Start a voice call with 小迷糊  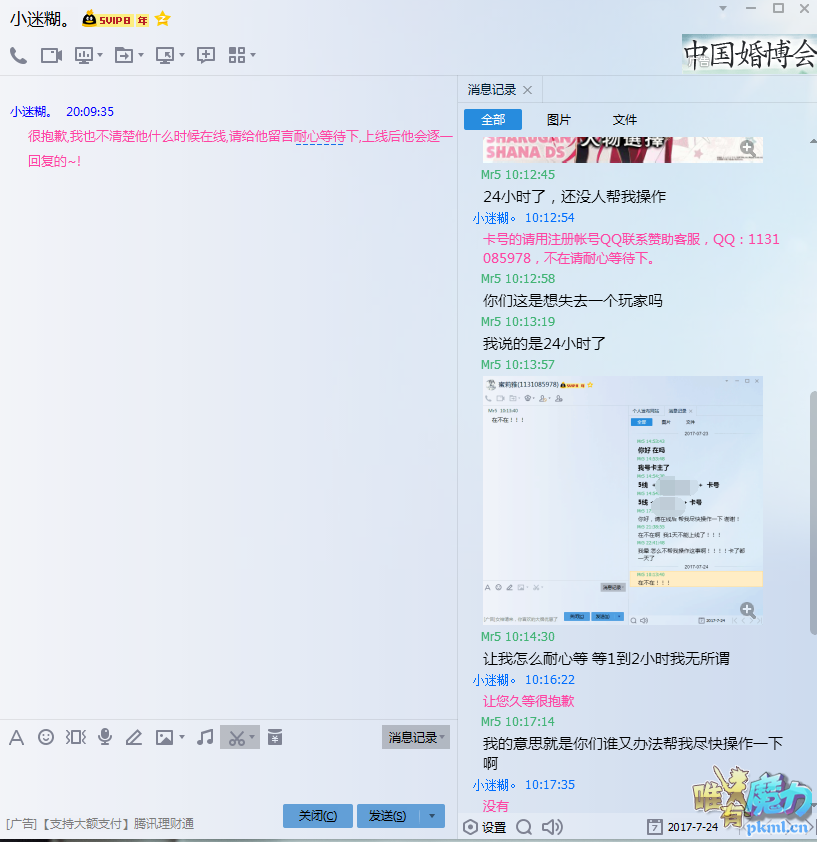pos(18,56)
